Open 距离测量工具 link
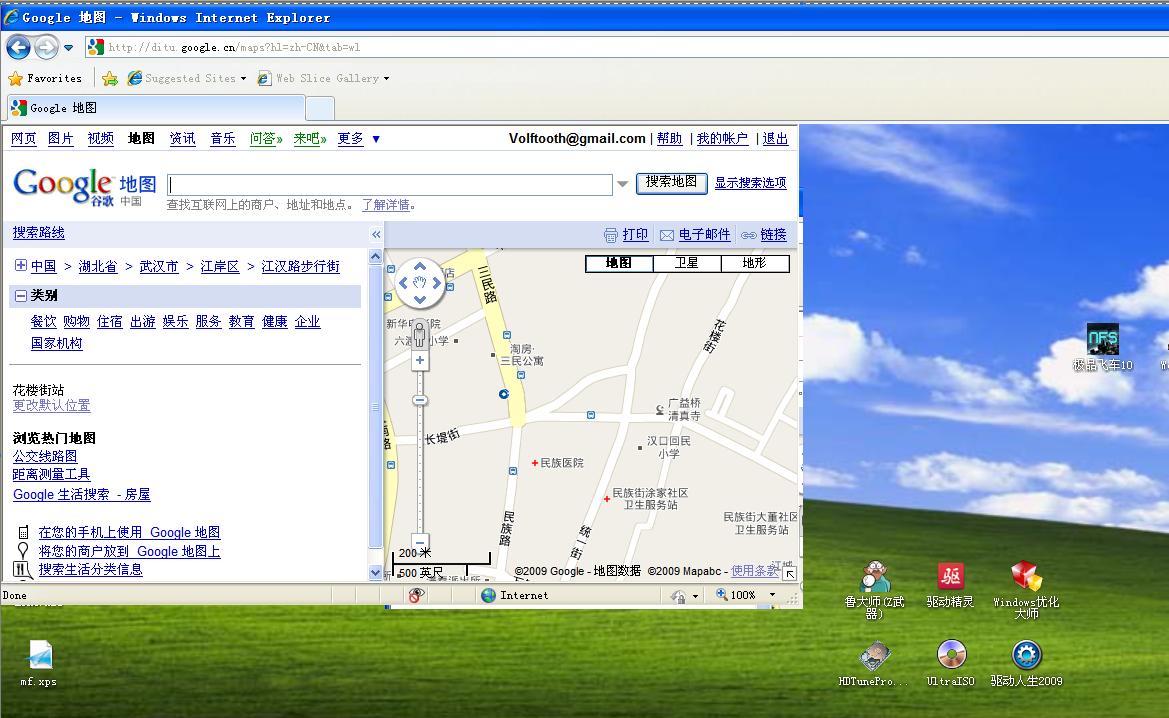The height and width of the screenshot is (718, 1169). [51, 474]
